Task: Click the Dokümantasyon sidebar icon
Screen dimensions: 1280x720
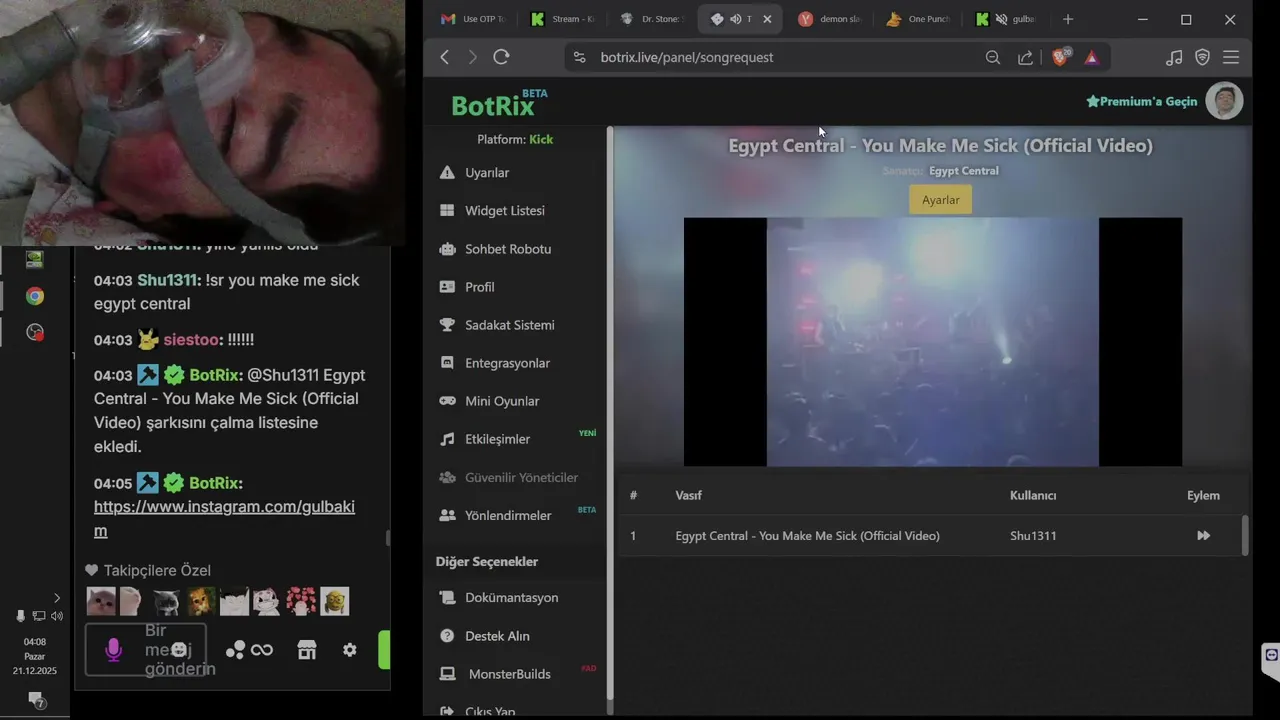Action: [x=447, y=598]
